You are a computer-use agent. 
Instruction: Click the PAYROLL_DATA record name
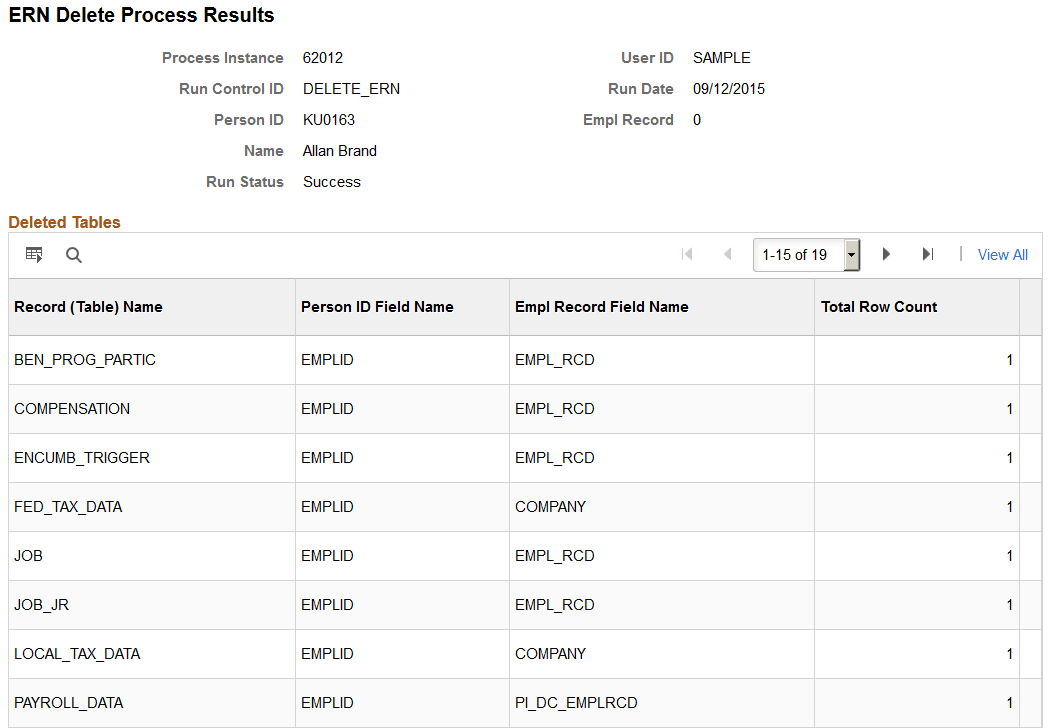coord(68,703)
